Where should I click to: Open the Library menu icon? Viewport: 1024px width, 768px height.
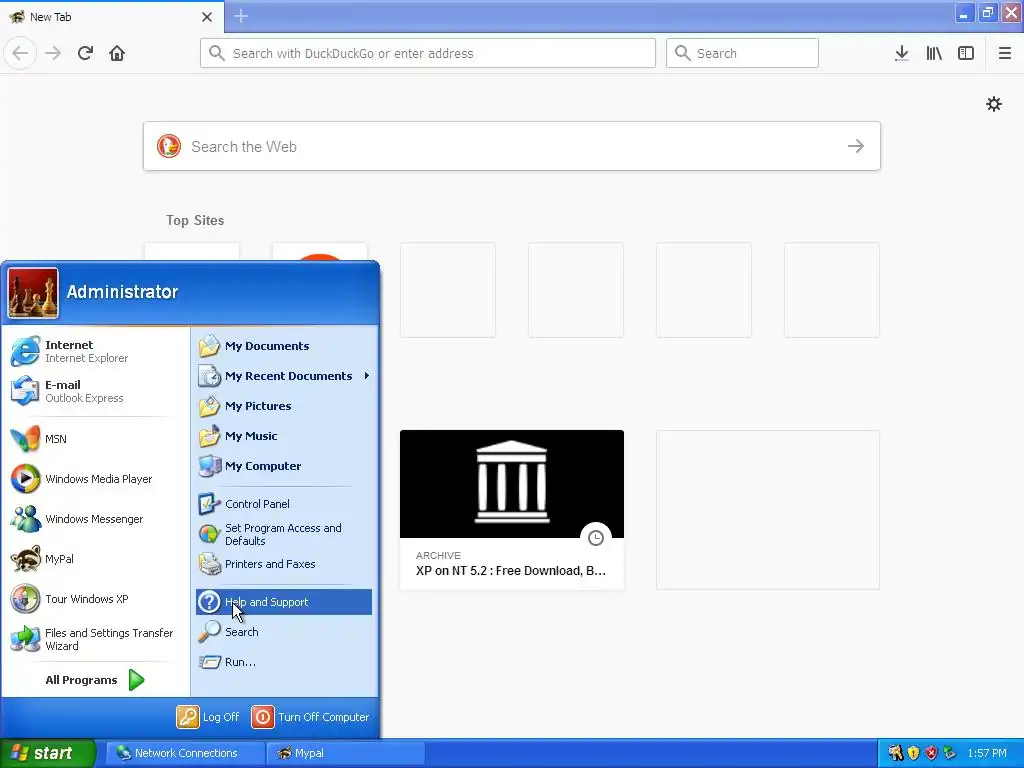(934, 53)
